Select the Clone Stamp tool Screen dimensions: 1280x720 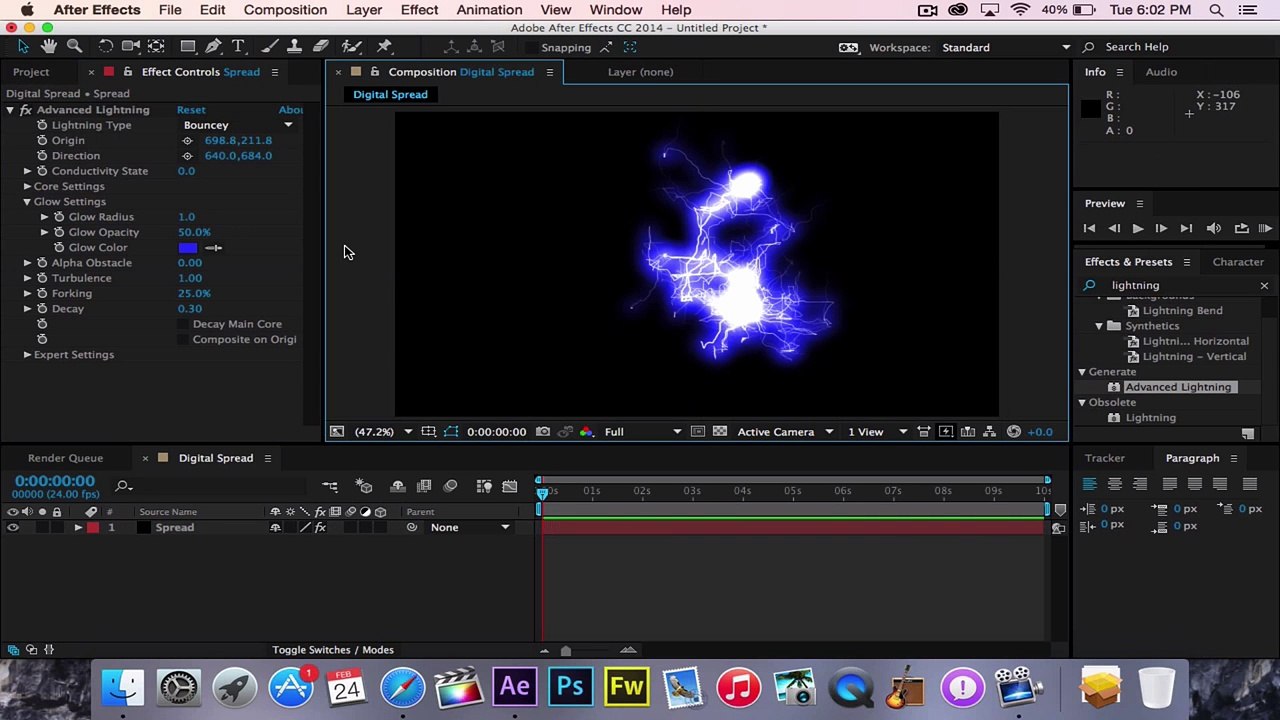pyautogui.click(x=294, y=47)
